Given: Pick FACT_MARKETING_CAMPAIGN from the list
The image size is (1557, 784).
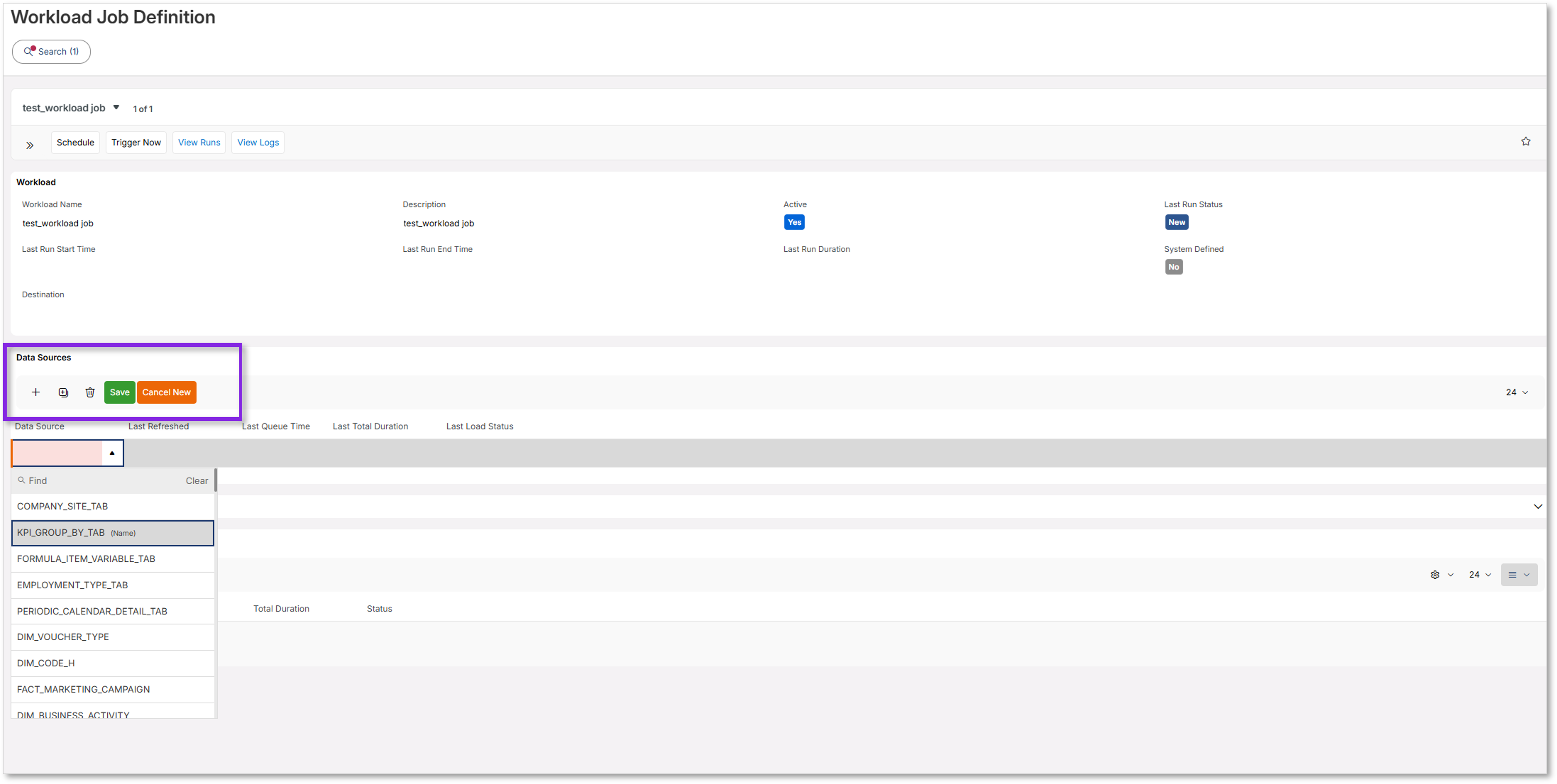Looking at the screenshot, I should click(x=113, y=689).
